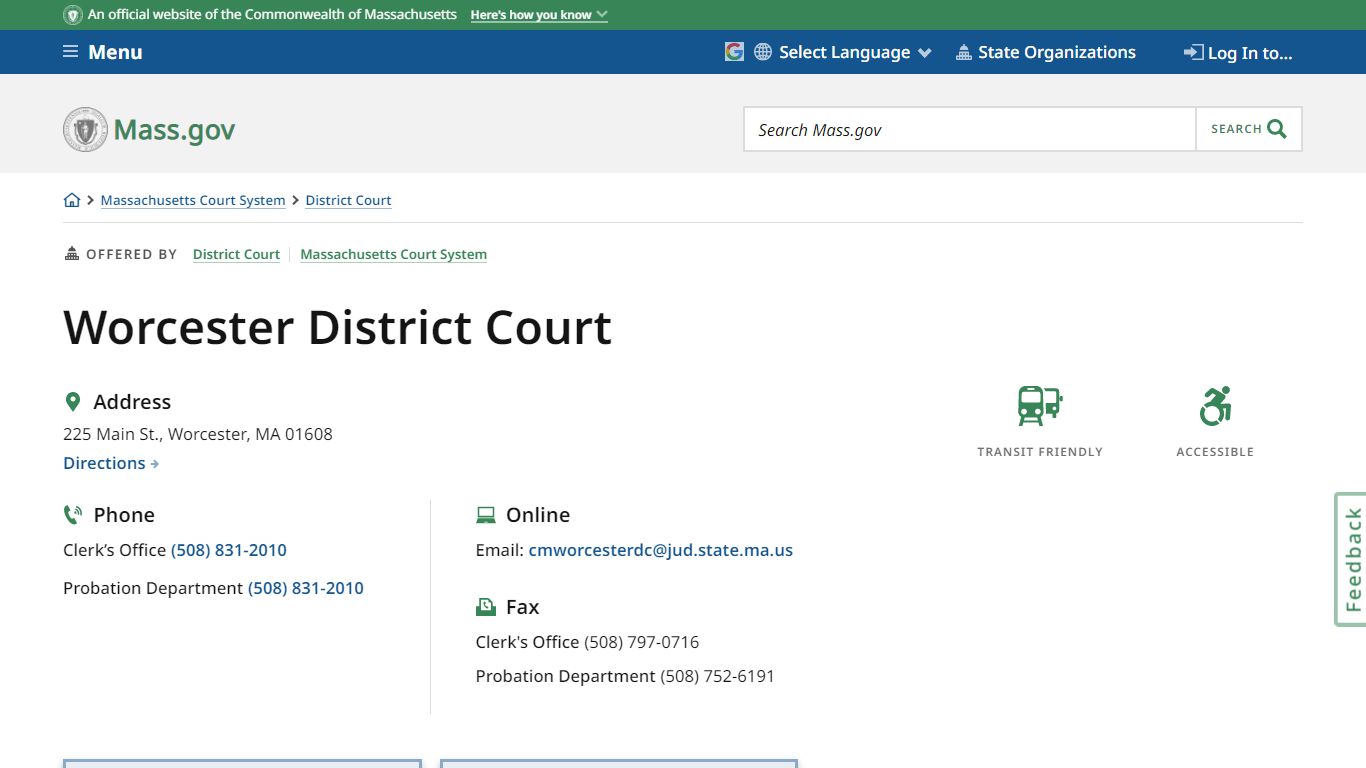
Task: Click the official website banner text
Action: (272, 15)
